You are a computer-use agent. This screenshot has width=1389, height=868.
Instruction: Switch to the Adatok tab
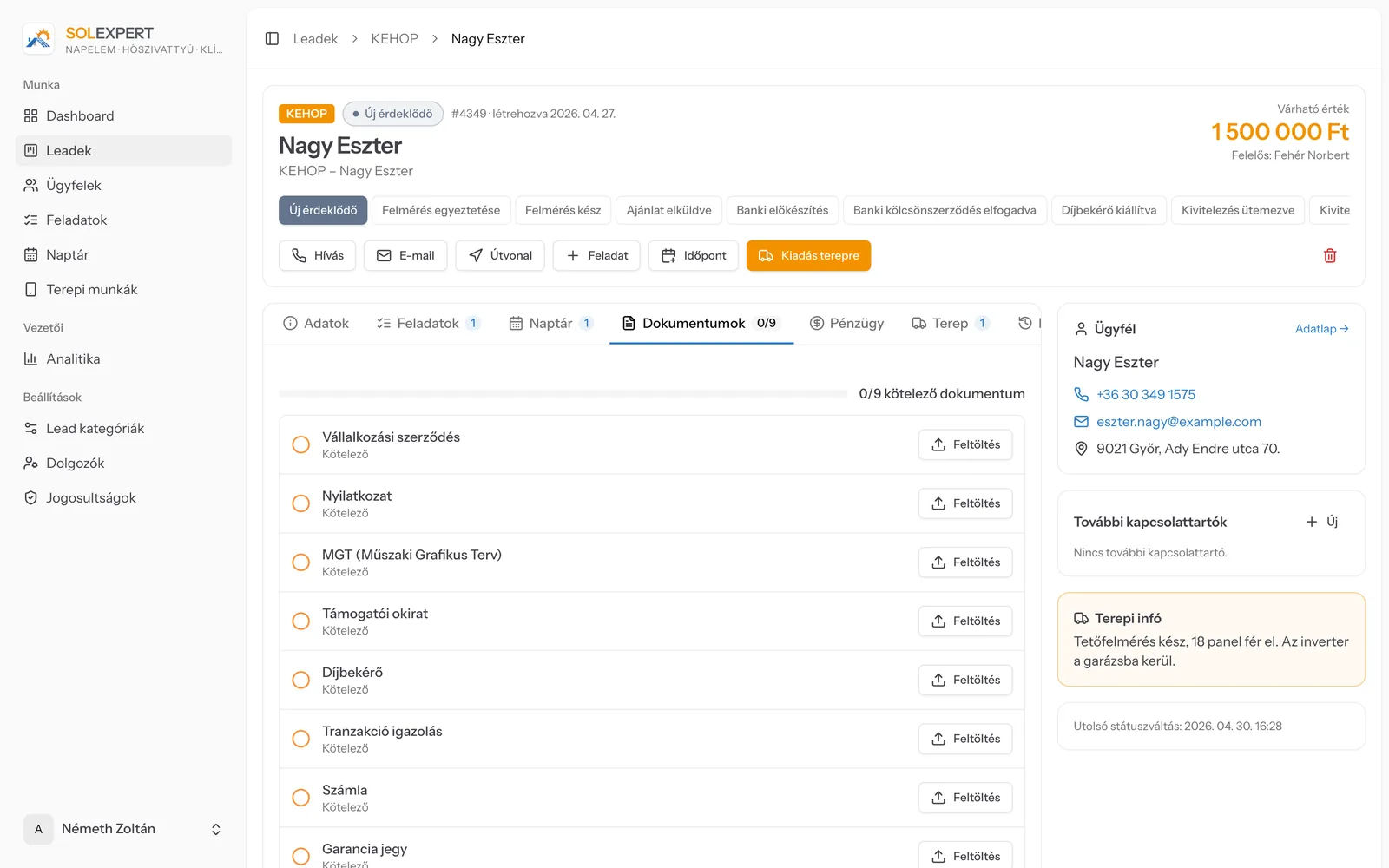(x=316, y=323)
